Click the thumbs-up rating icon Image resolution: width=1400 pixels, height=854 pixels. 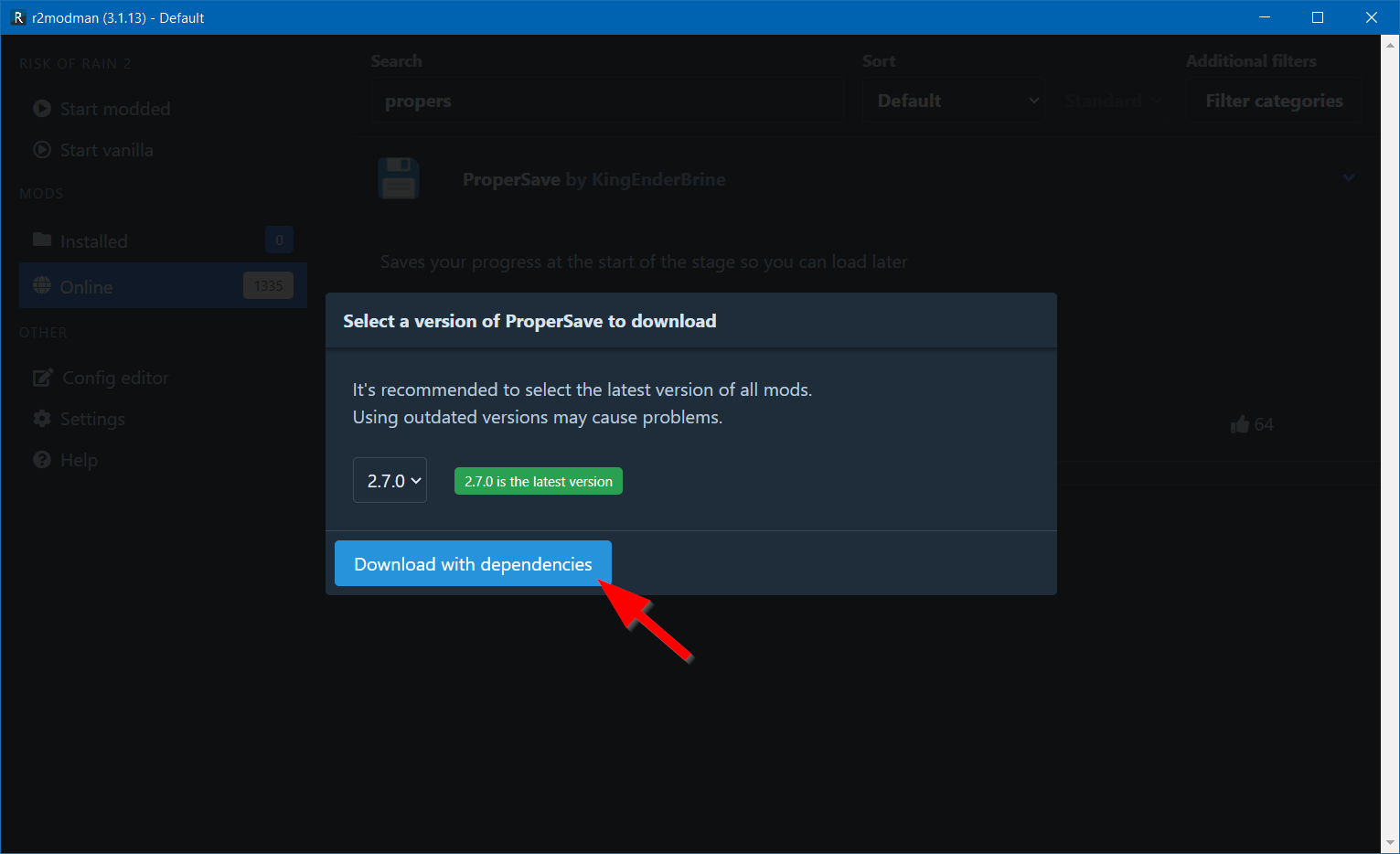click(x=1240, y=423)
